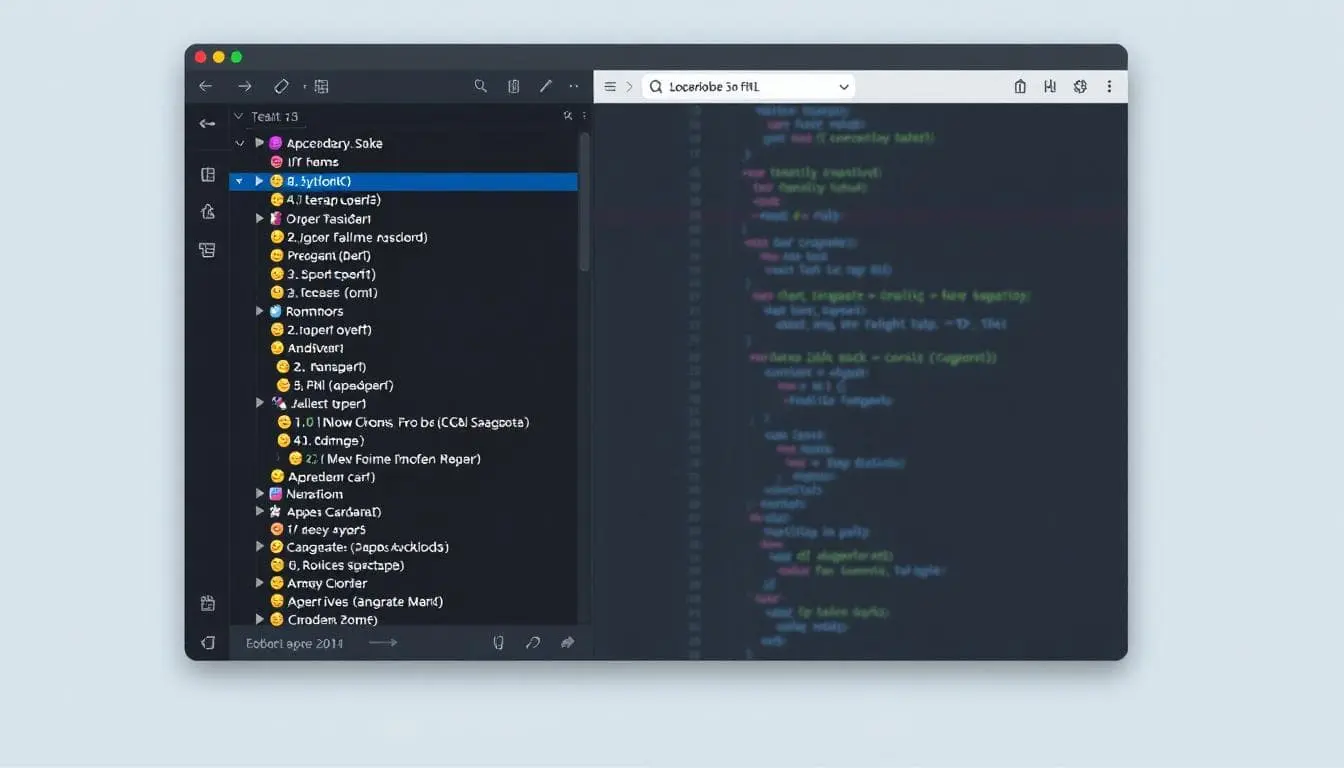Select the pencil edit icon in the toolbar

[546, 86]
